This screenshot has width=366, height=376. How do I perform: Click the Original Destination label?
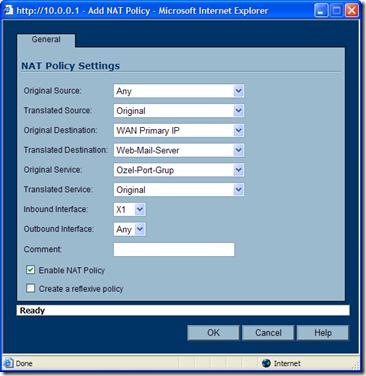60,130
